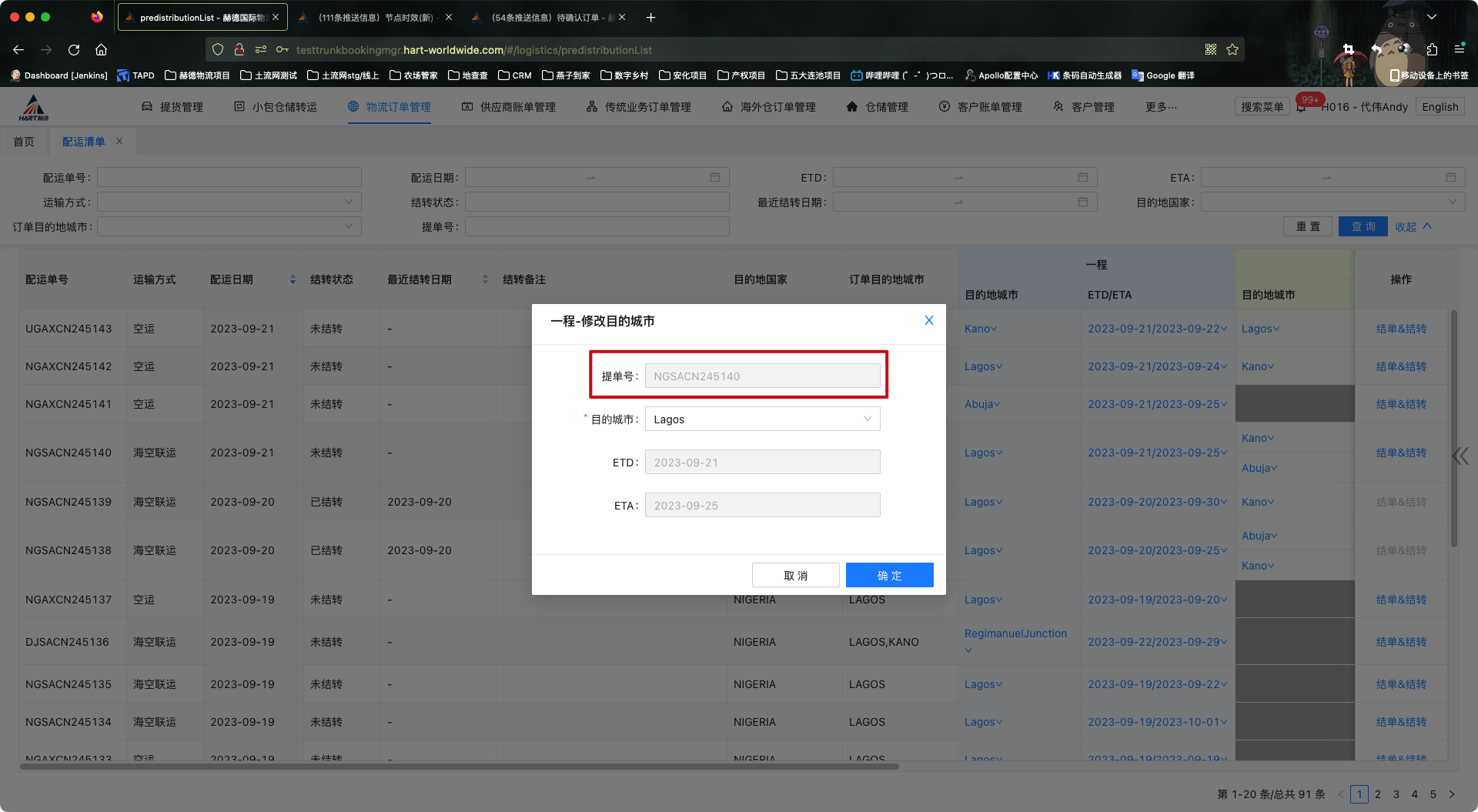
Task: Go to browser home page icon
Action: click(101, 50)
